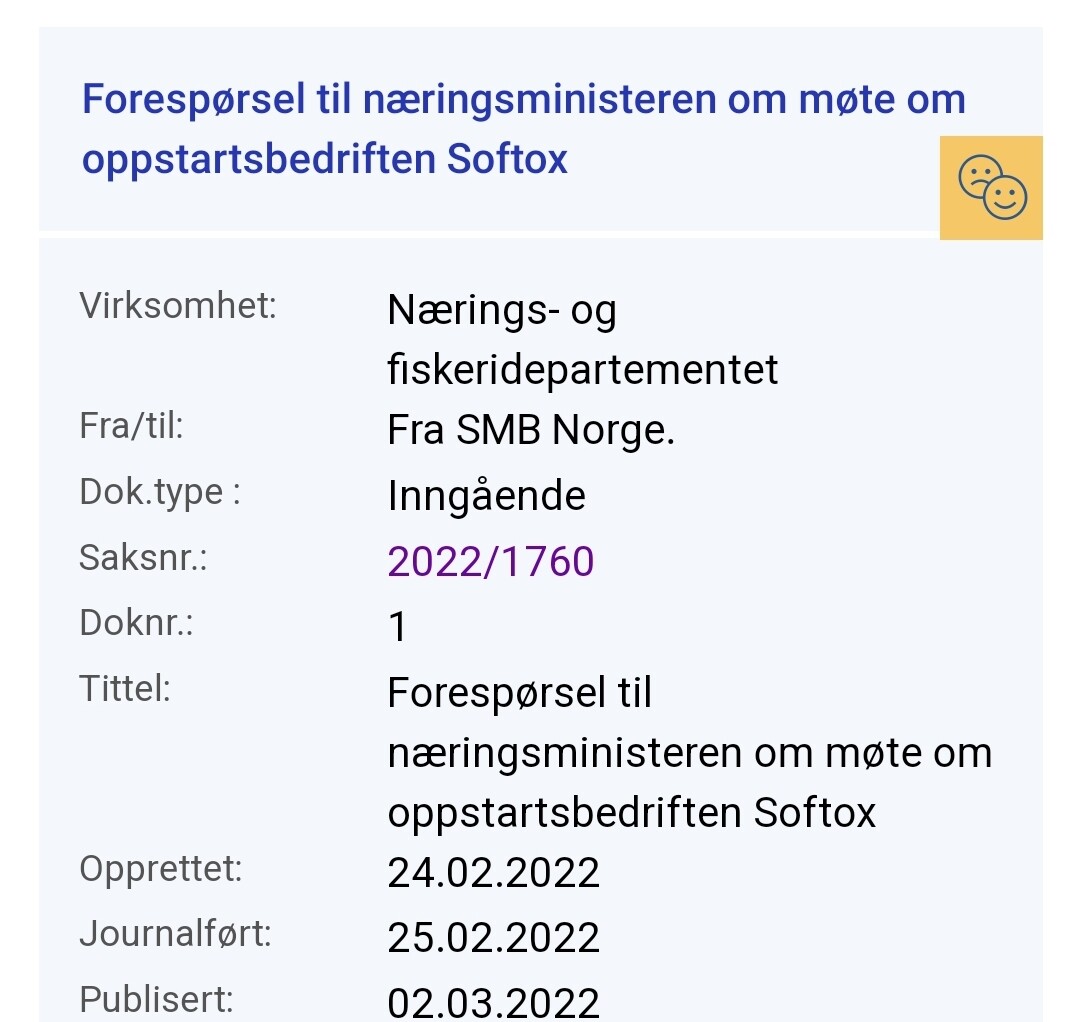
Task: Click the created date 24.02.2022
Action: pos(493,873)
